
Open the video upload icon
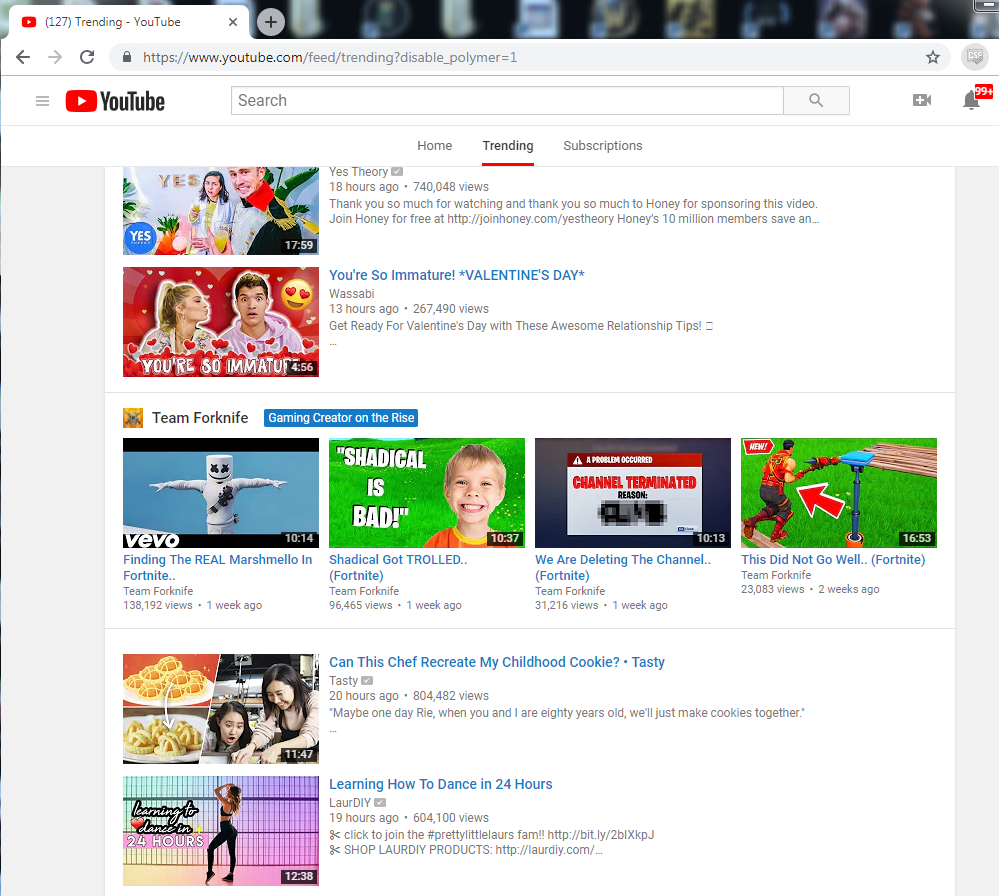tap(922, 100)
